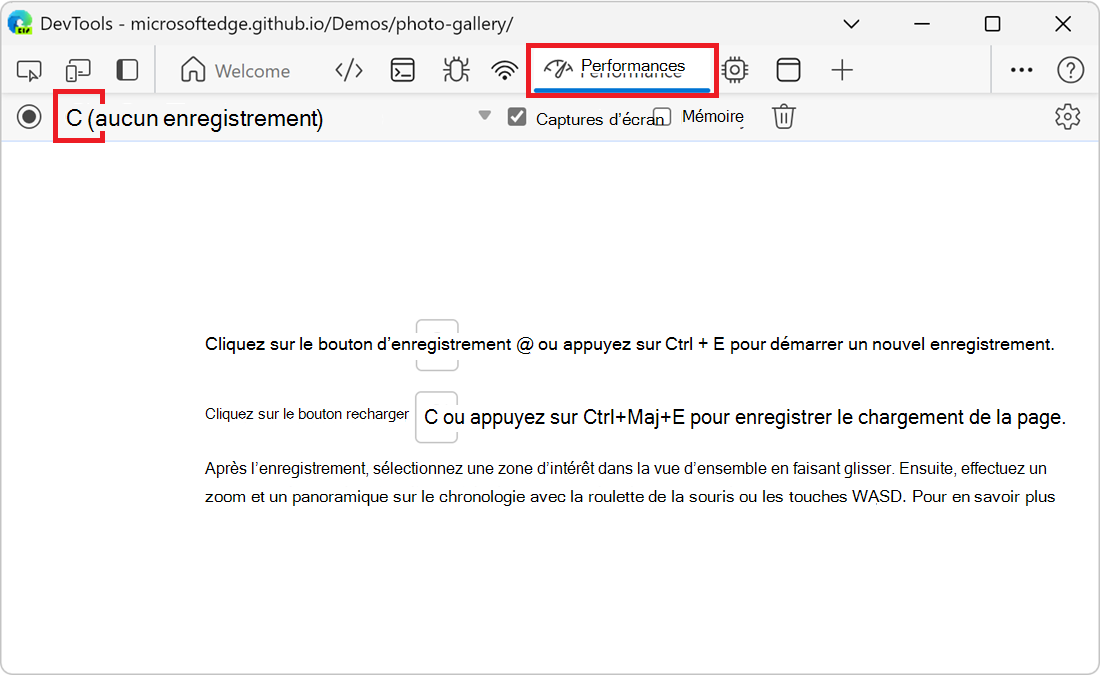Viewport: 1100px width, 675px height.
Task: Add a new tool with the plus button
Action: pos(842,70)
